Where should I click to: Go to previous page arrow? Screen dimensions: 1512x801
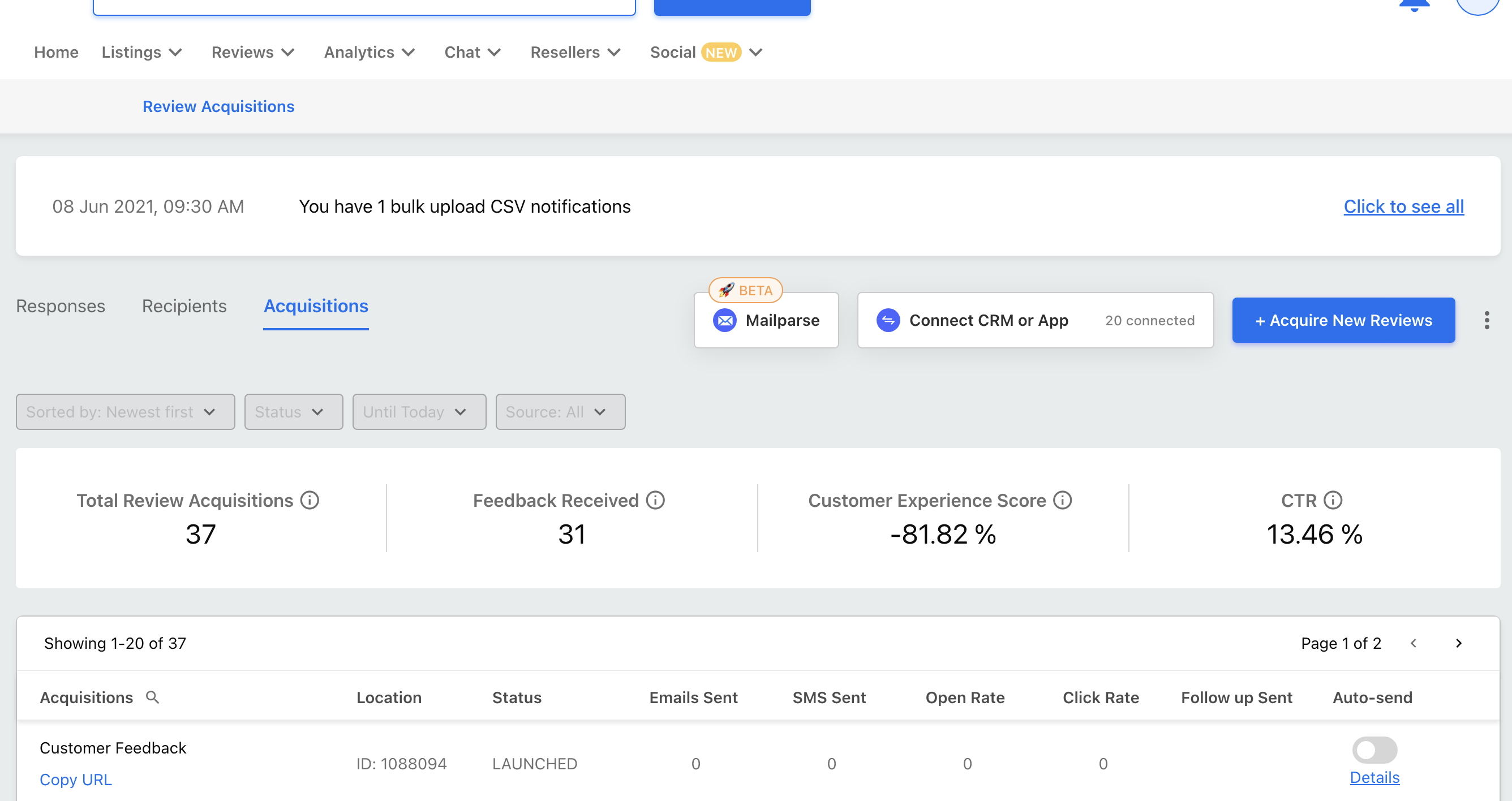pos(1414,643)
